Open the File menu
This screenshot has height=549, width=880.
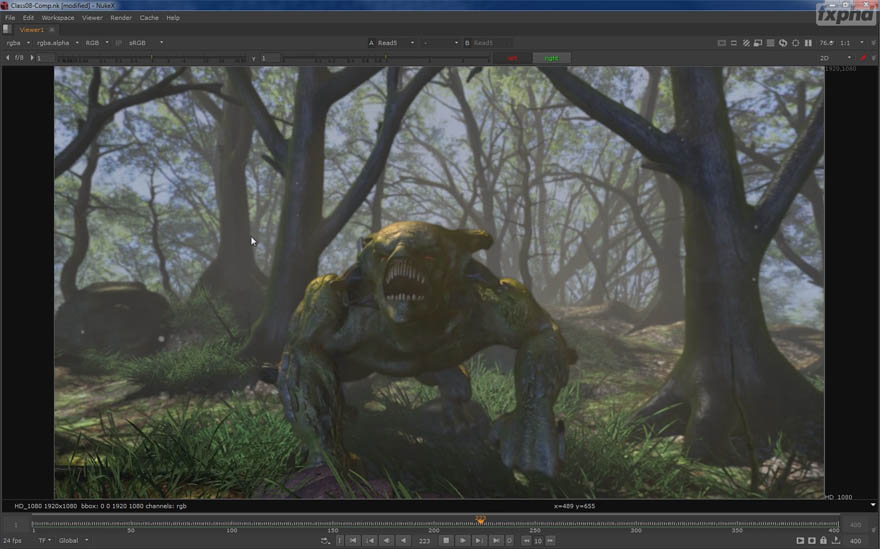[x=10, y=18]
